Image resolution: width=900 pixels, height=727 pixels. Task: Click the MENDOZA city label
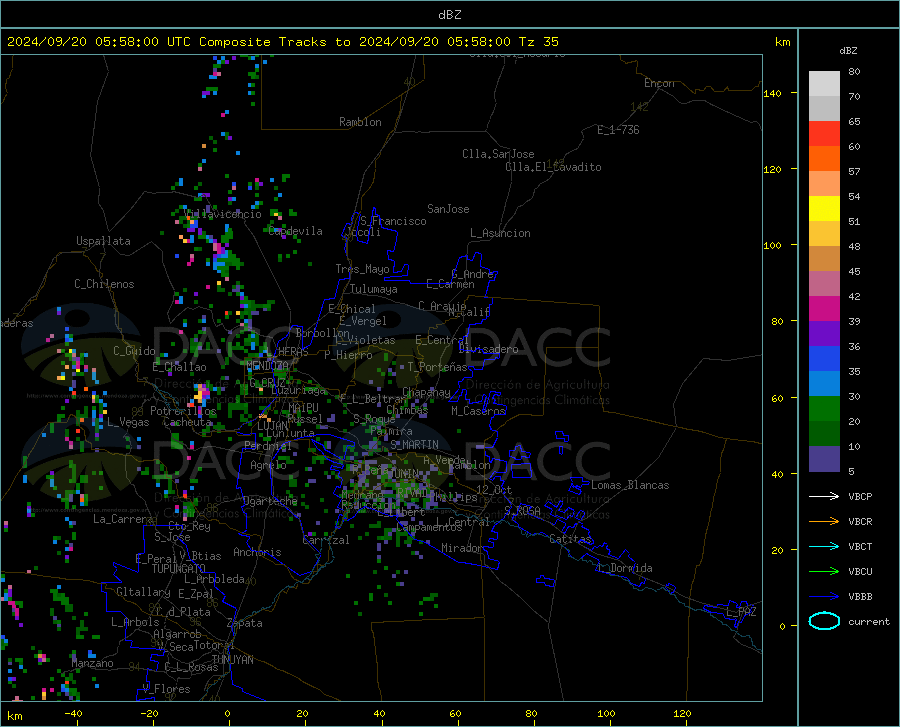[267, 366]
